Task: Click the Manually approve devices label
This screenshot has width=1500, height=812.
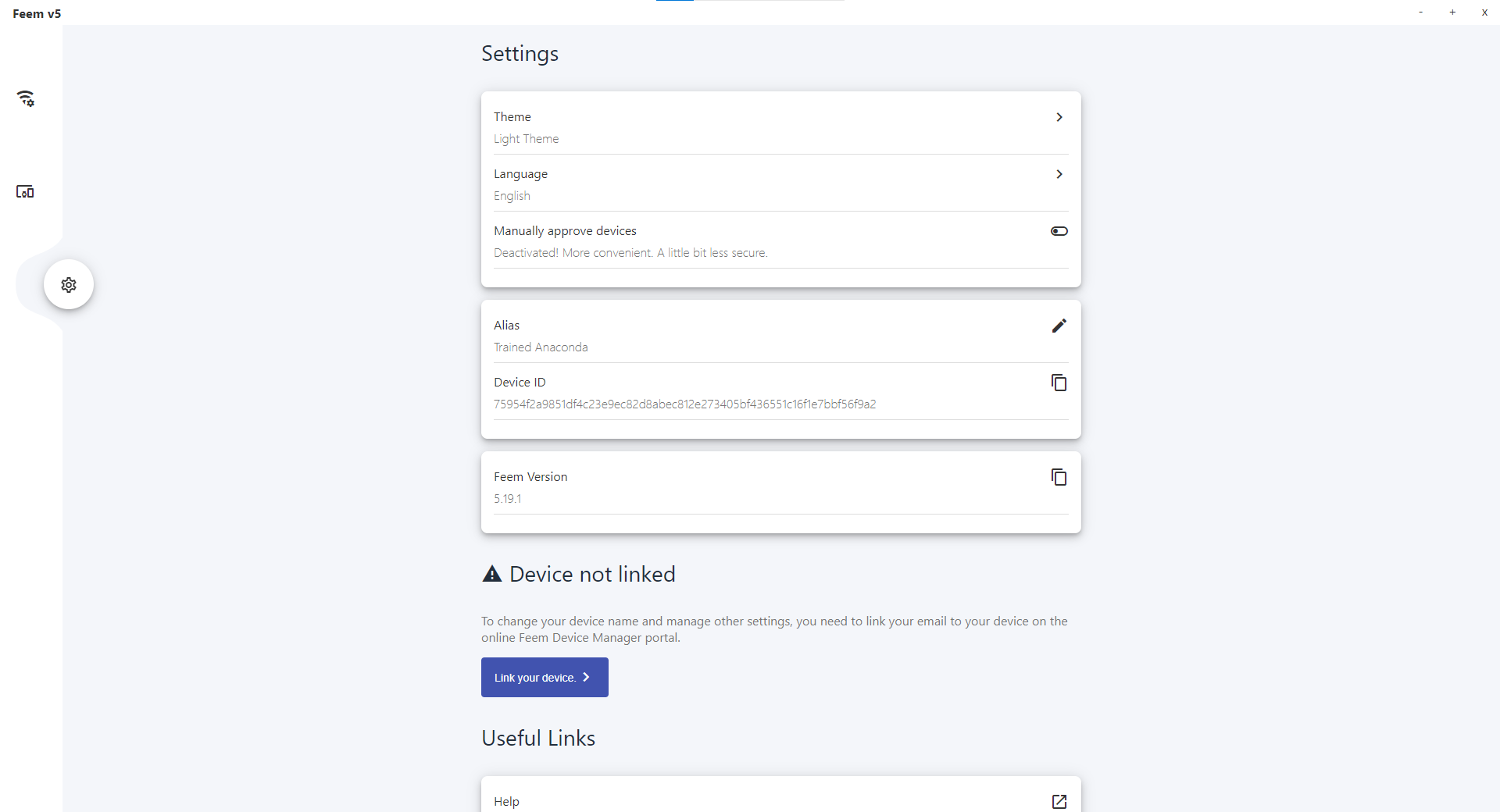Action: click(x=565, y=231)
